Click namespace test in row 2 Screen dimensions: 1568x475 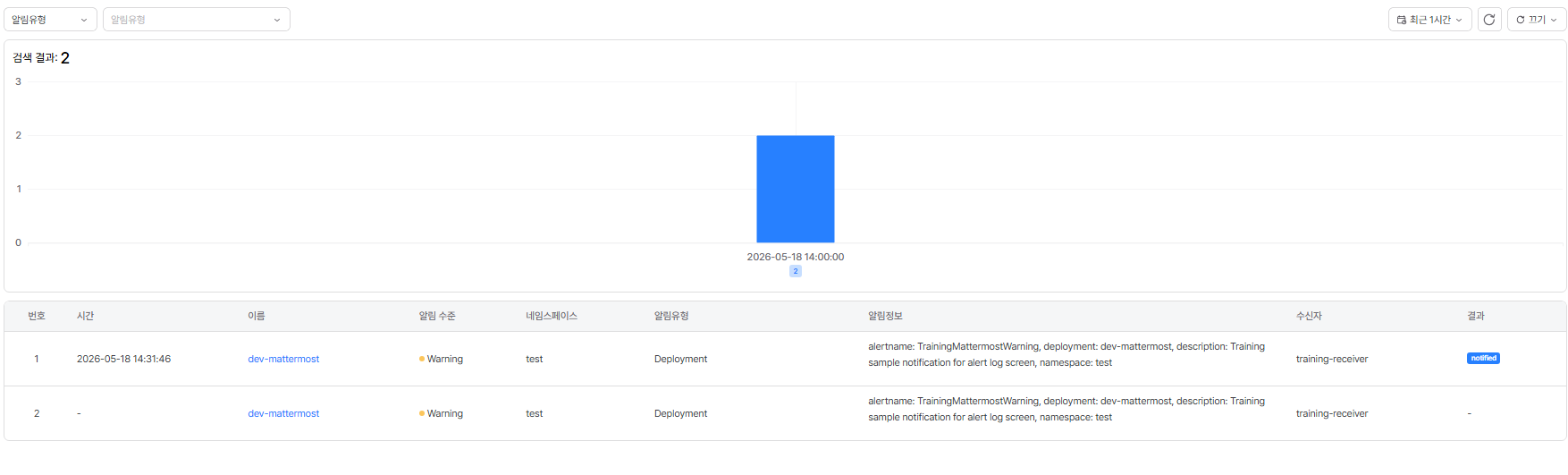[x=535, y=413]
